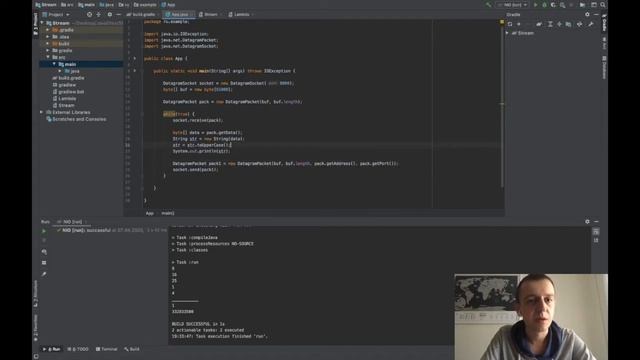The height and width of the screenshot is (360, 640).
Task: Open Project panel settings gear
Action: 109,14
